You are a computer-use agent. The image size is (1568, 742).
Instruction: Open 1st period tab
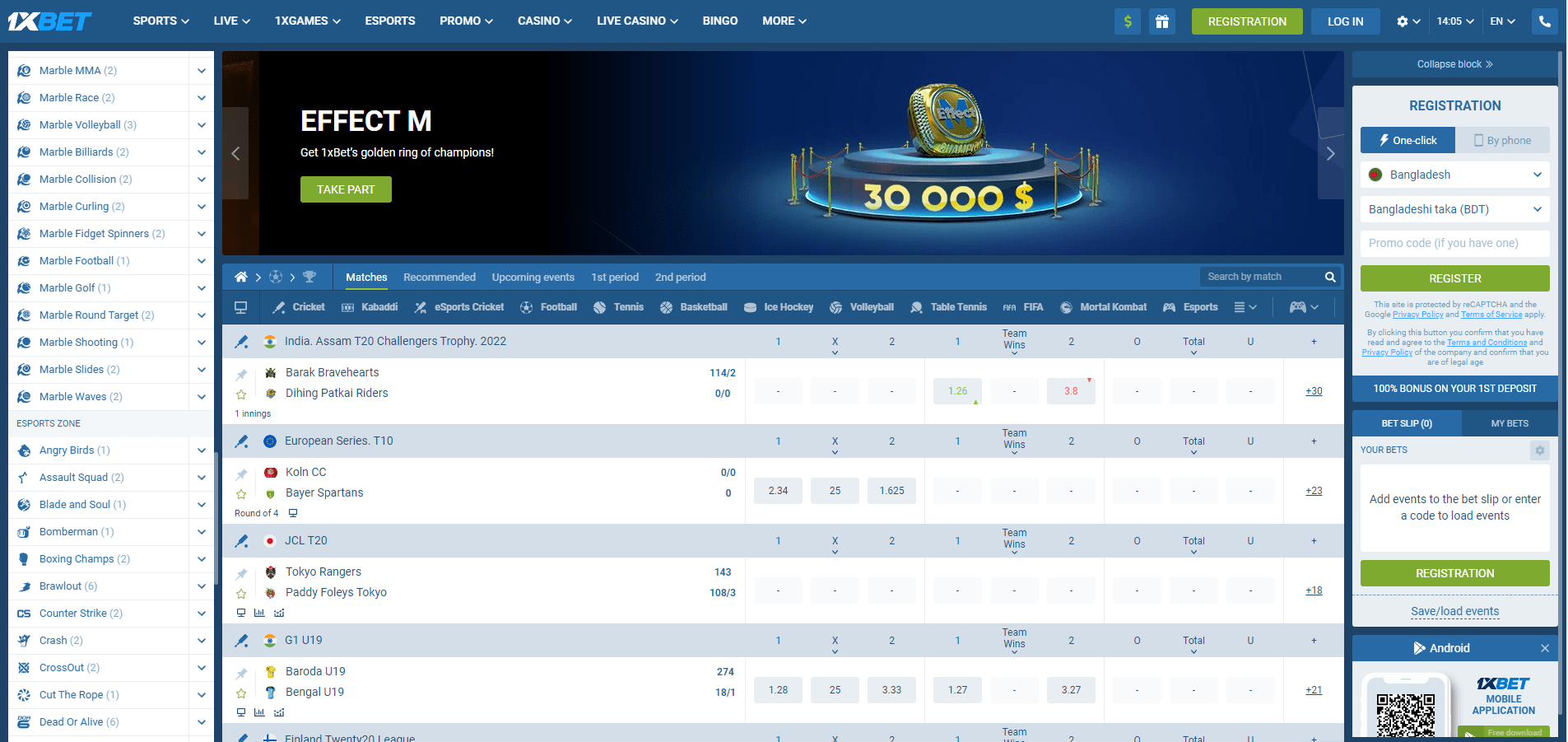click(x=615, y=277)
